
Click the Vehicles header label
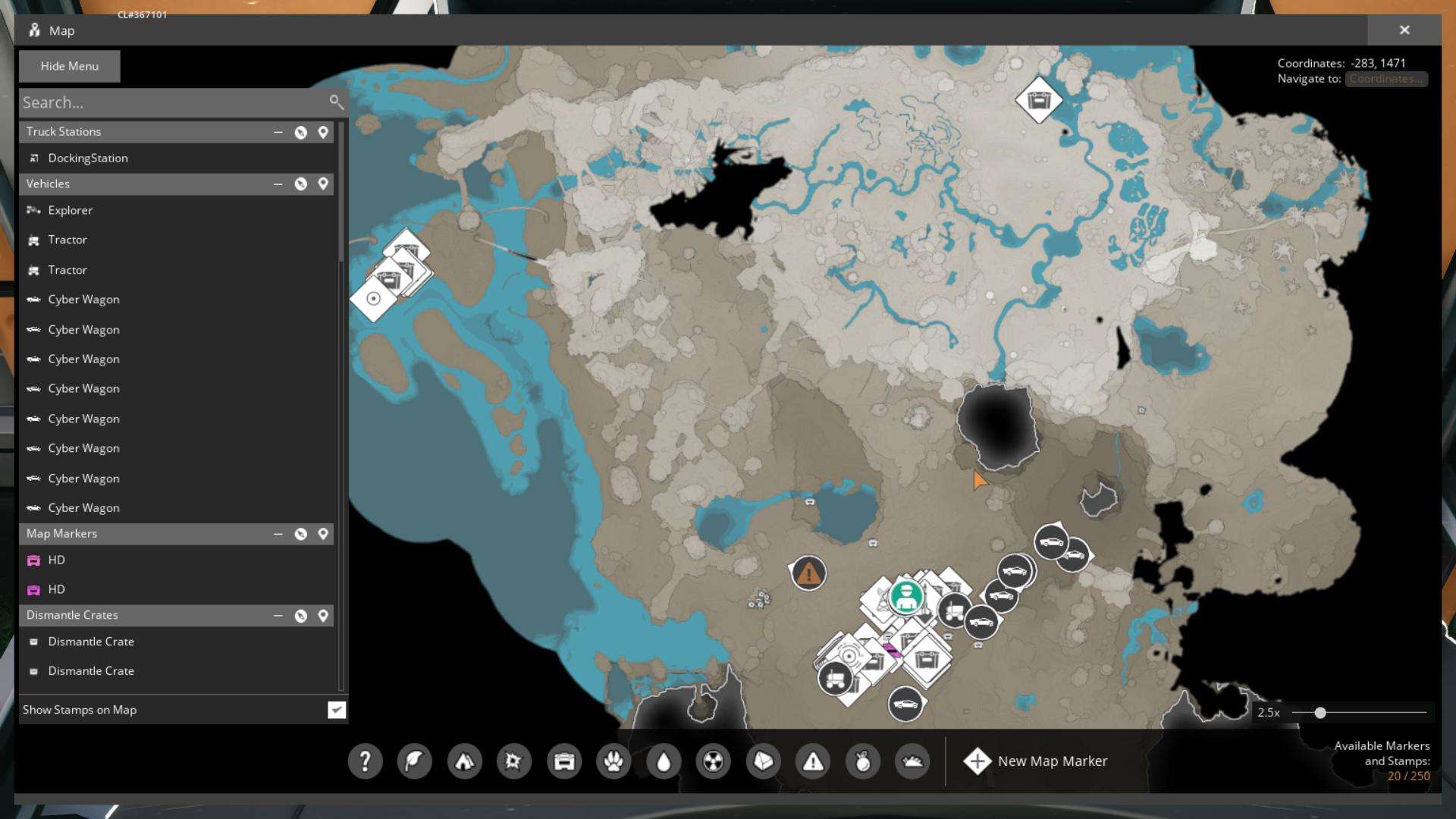[48, 184]
